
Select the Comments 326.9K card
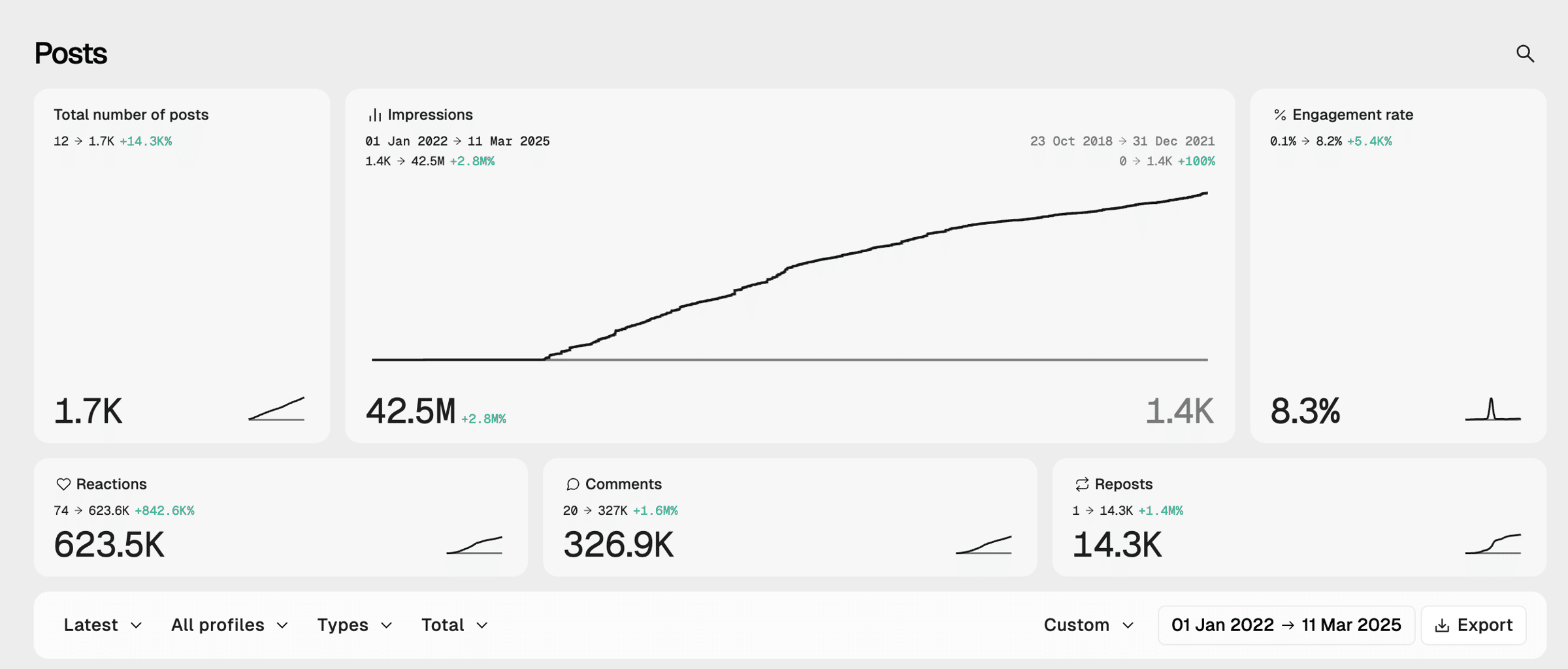point(789,517)
